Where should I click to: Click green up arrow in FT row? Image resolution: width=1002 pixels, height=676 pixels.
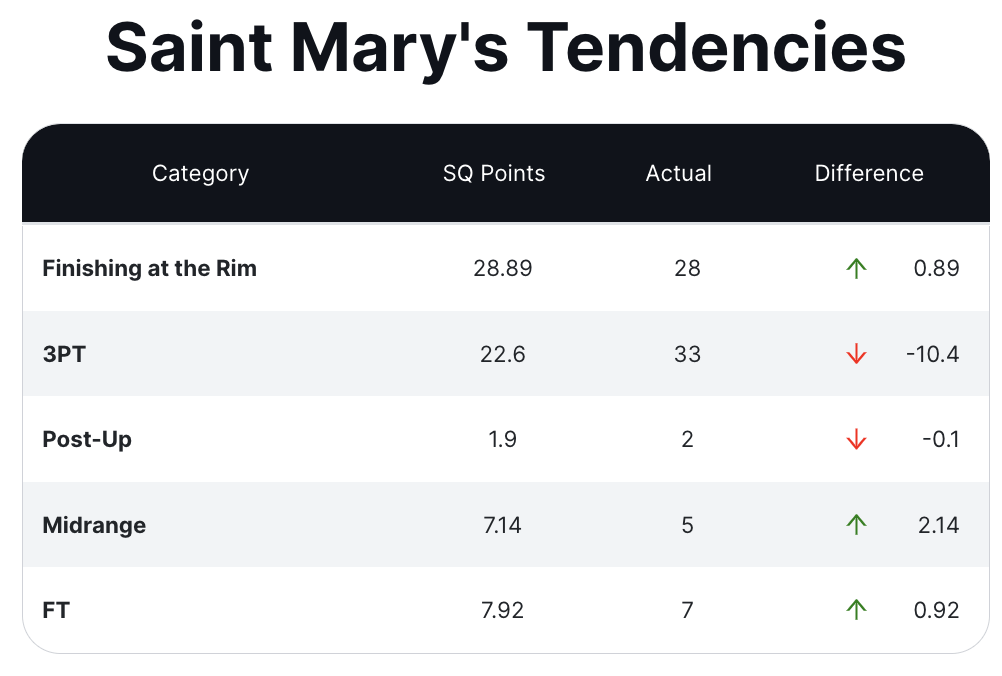click(x=855, y=610)
